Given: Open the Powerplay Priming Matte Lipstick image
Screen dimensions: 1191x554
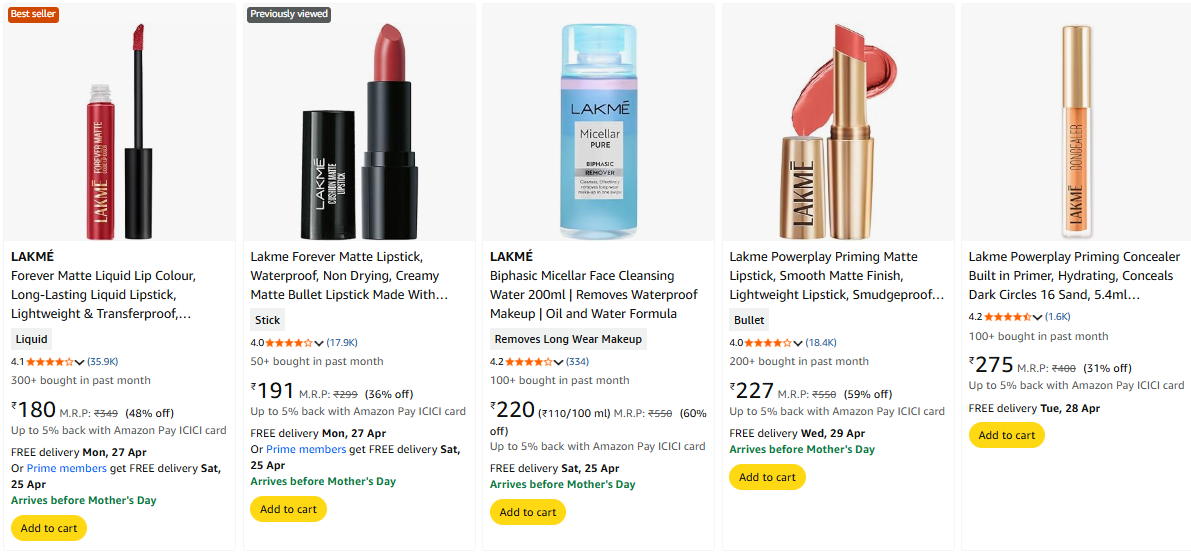Looking at the screenshot, I should pyautogui.click(x=836, y=130).
